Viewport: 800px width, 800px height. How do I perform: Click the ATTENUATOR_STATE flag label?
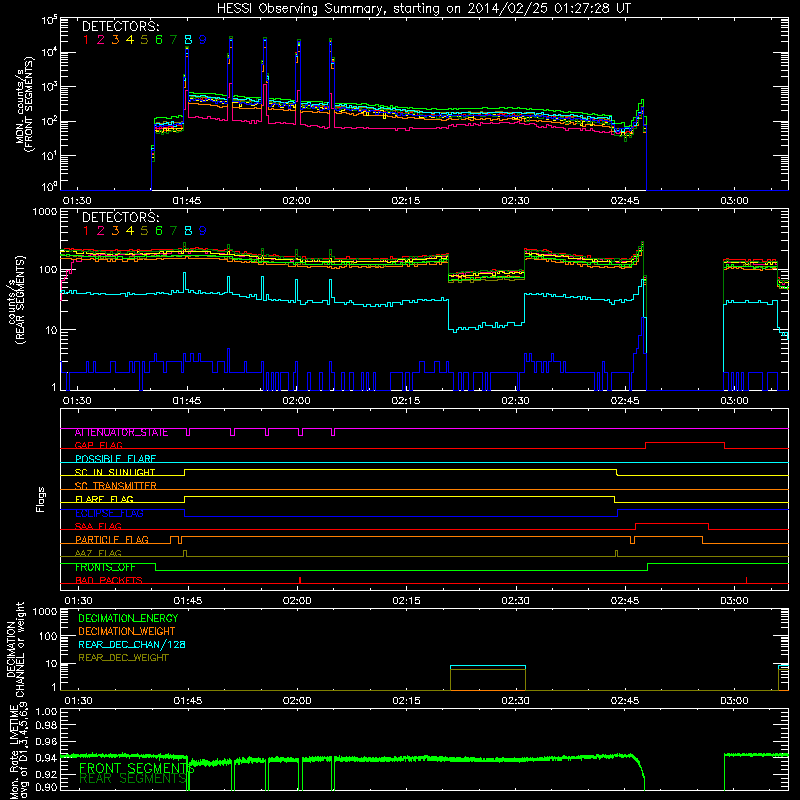point(121,432)
